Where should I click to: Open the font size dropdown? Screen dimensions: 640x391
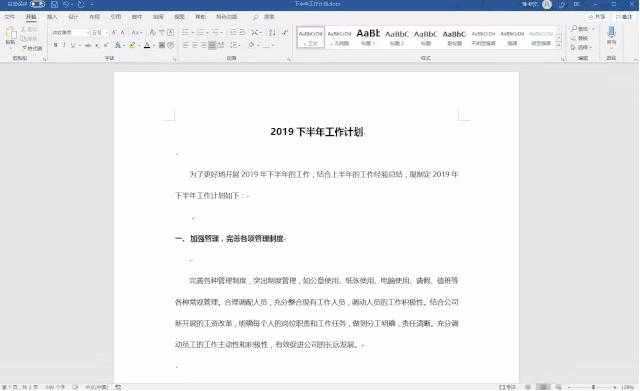point(107,32)
